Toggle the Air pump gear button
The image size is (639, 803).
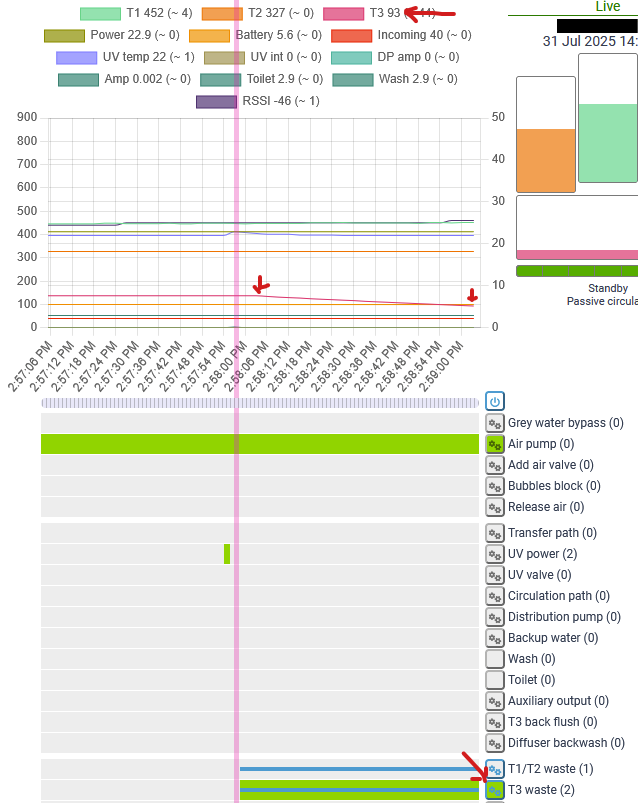495,444
